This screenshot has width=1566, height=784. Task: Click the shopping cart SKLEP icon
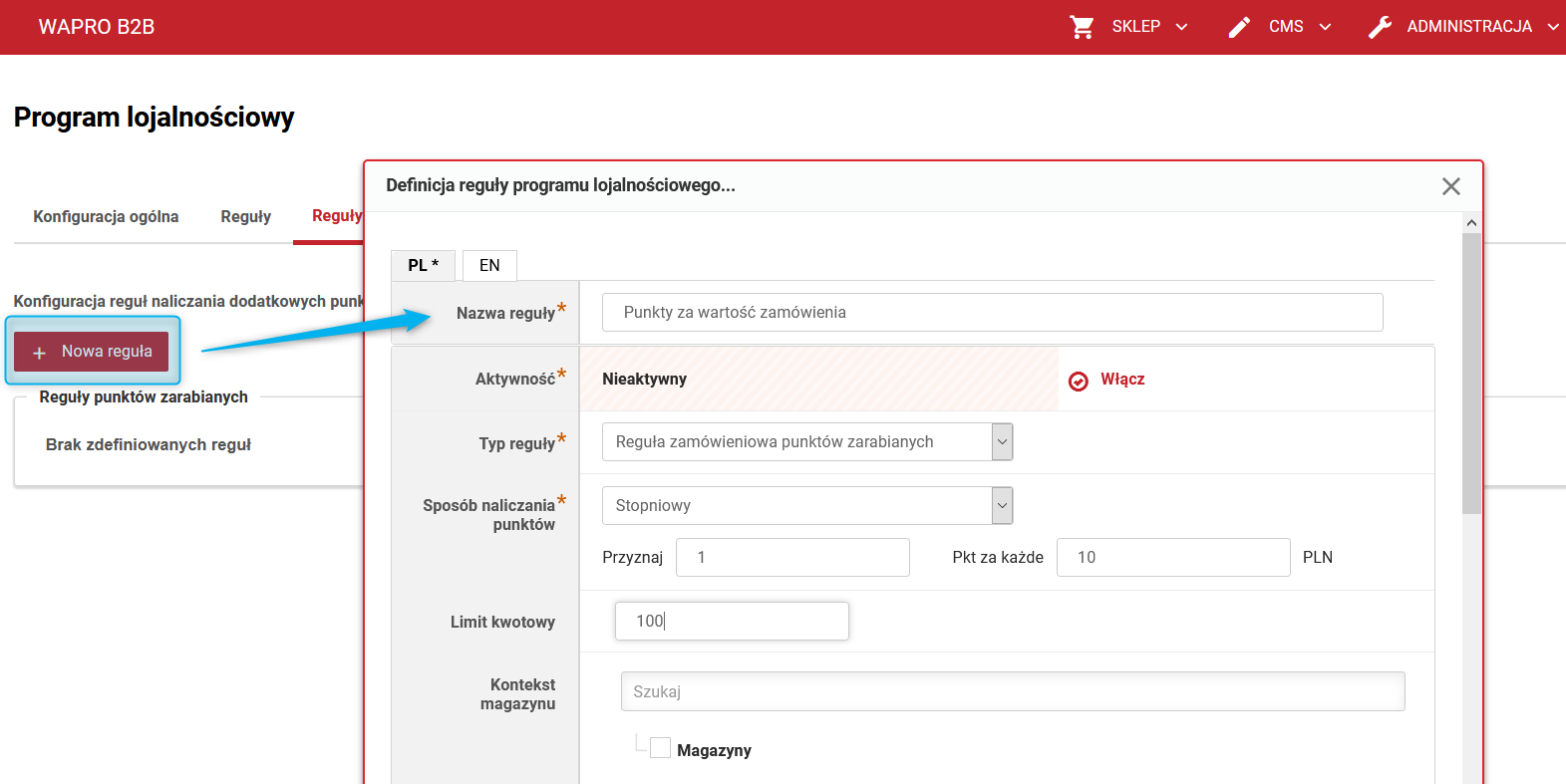pyautogui.click(x=1082, y=27)
